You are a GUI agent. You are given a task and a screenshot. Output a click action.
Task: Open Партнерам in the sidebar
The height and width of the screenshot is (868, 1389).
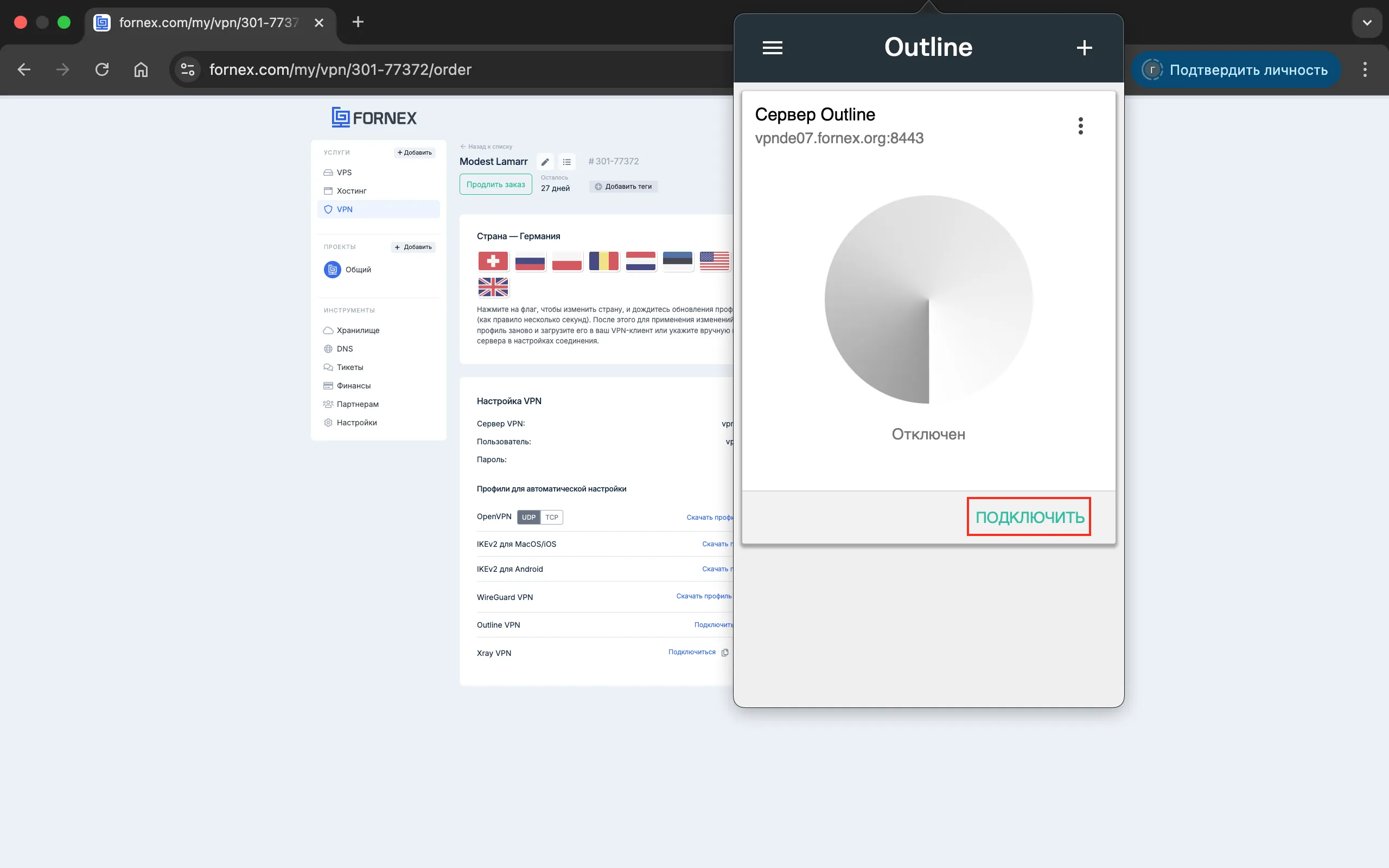[x=351, y=404]
